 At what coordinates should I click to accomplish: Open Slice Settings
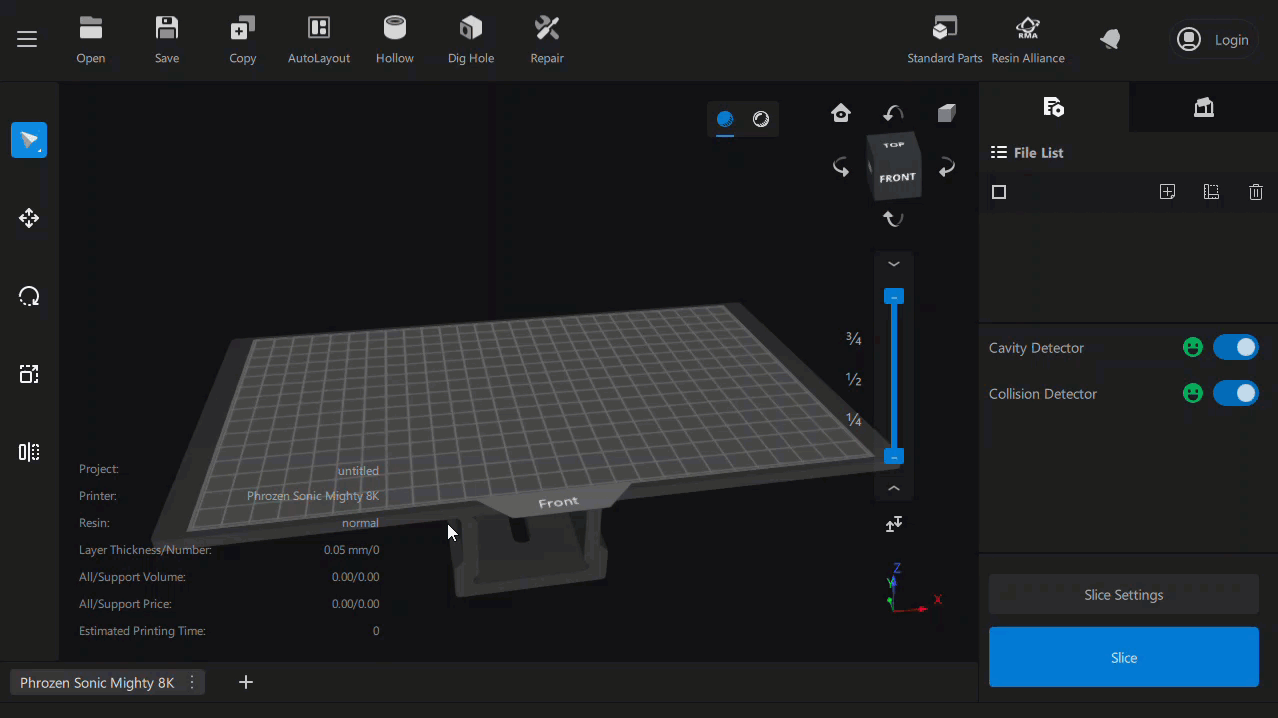point(1123,595)
